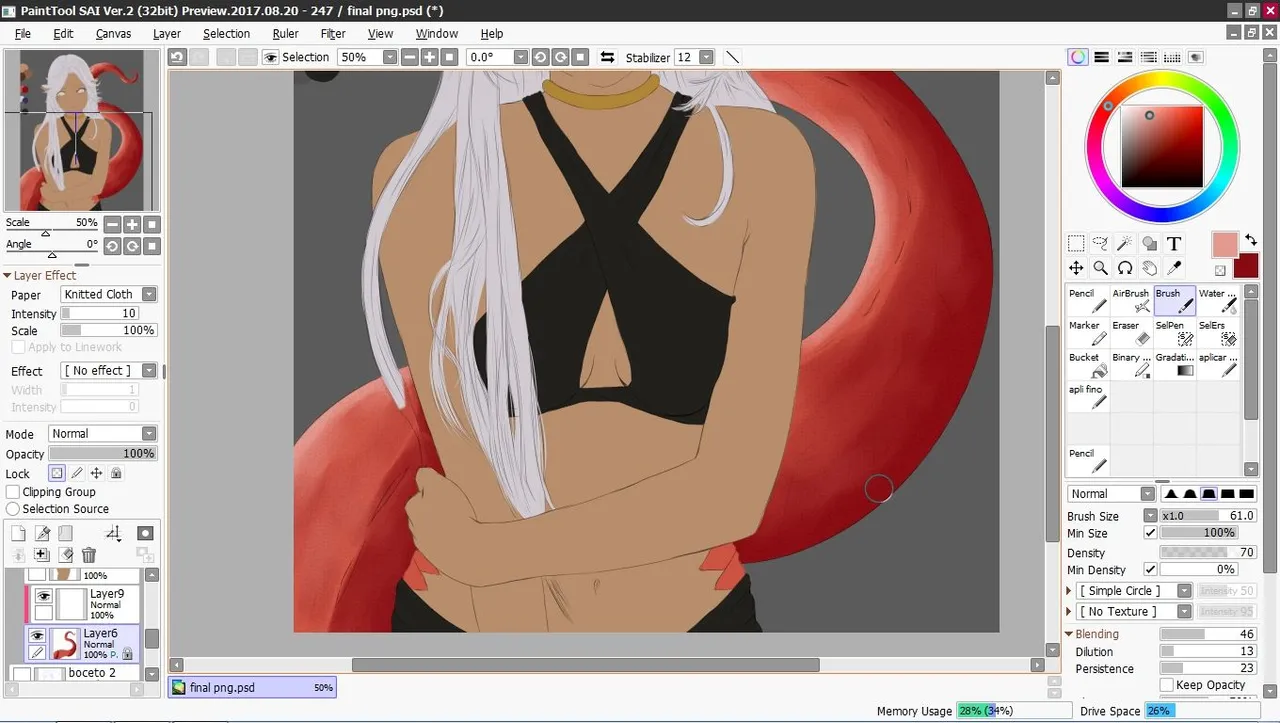
Task: Toggle preserve opacity lock icon
Action: coord(57,474)
